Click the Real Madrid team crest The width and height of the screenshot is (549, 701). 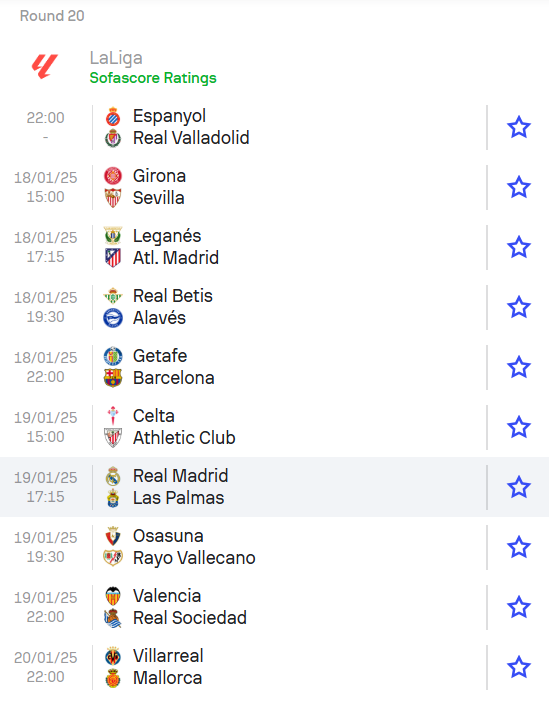click(x=113, y=476)
